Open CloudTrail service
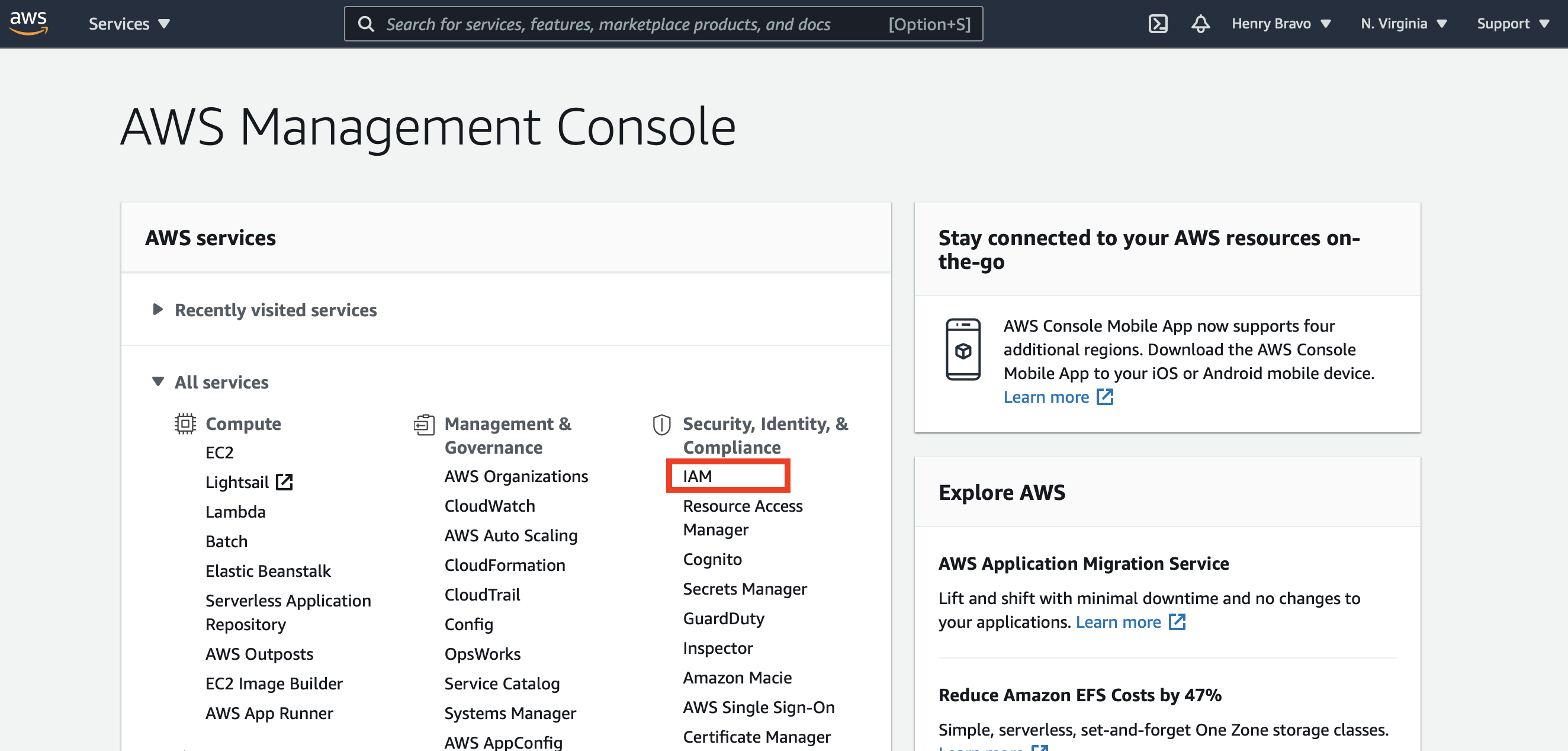This screenshot has width=1568, height=751. coord(482,595)
